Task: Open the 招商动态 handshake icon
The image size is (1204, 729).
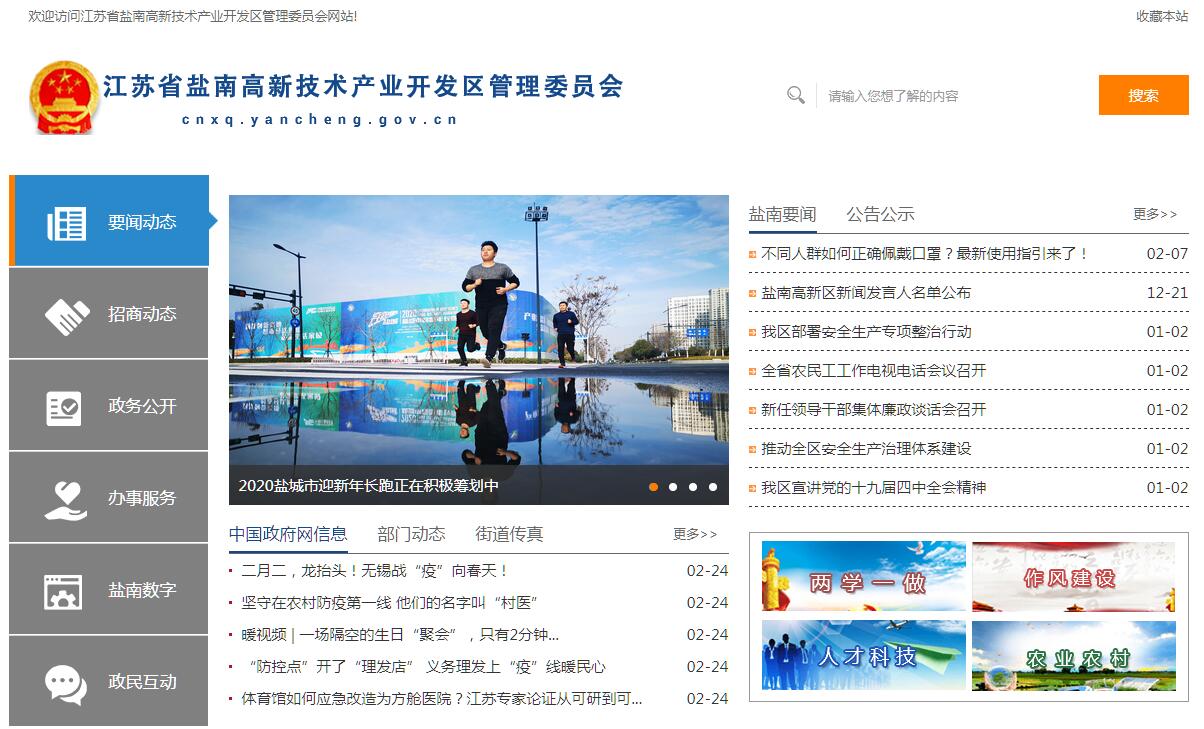Action: pos(67,315)
